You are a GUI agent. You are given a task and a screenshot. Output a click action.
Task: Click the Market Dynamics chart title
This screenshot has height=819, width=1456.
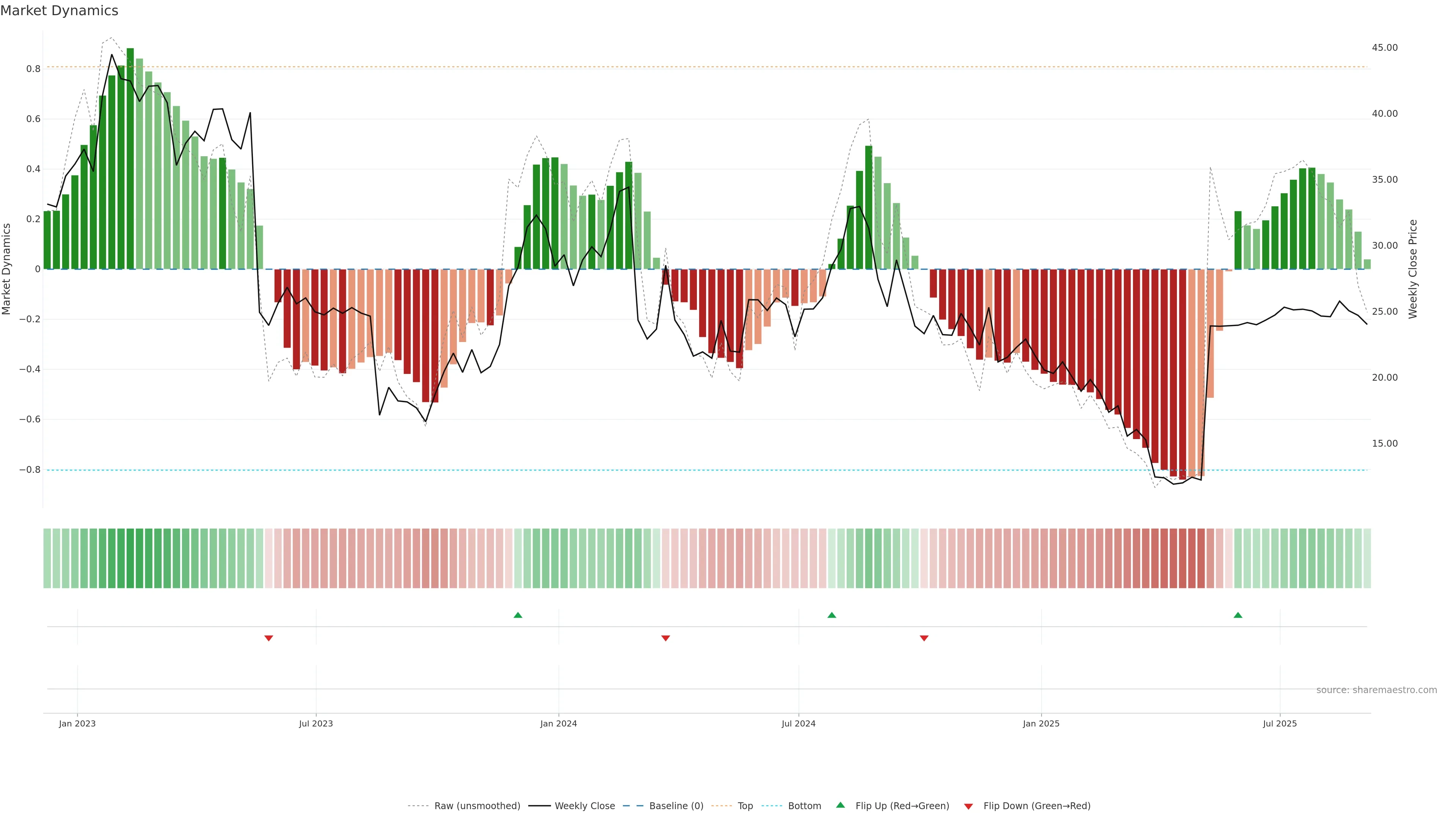(60, 11)
